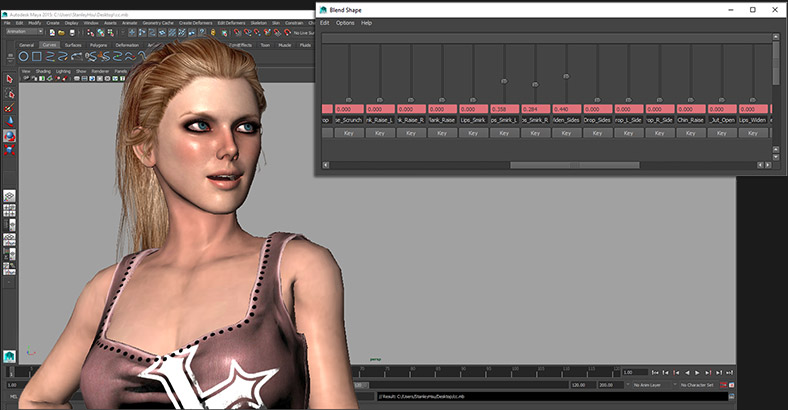This screenshot has height=410, width=788.
Task: Activate the Move tool in toolbox
Action: click(9, 122)
